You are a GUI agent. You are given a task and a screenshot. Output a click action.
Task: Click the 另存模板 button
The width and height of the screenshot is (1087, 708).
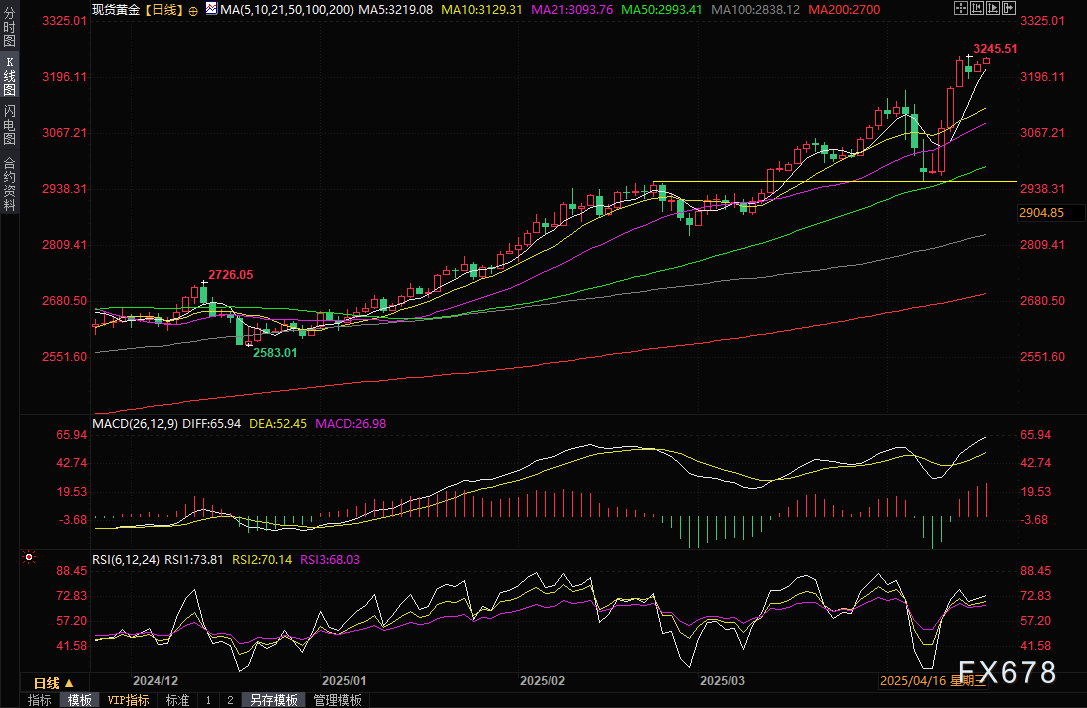tap(274, 700)
